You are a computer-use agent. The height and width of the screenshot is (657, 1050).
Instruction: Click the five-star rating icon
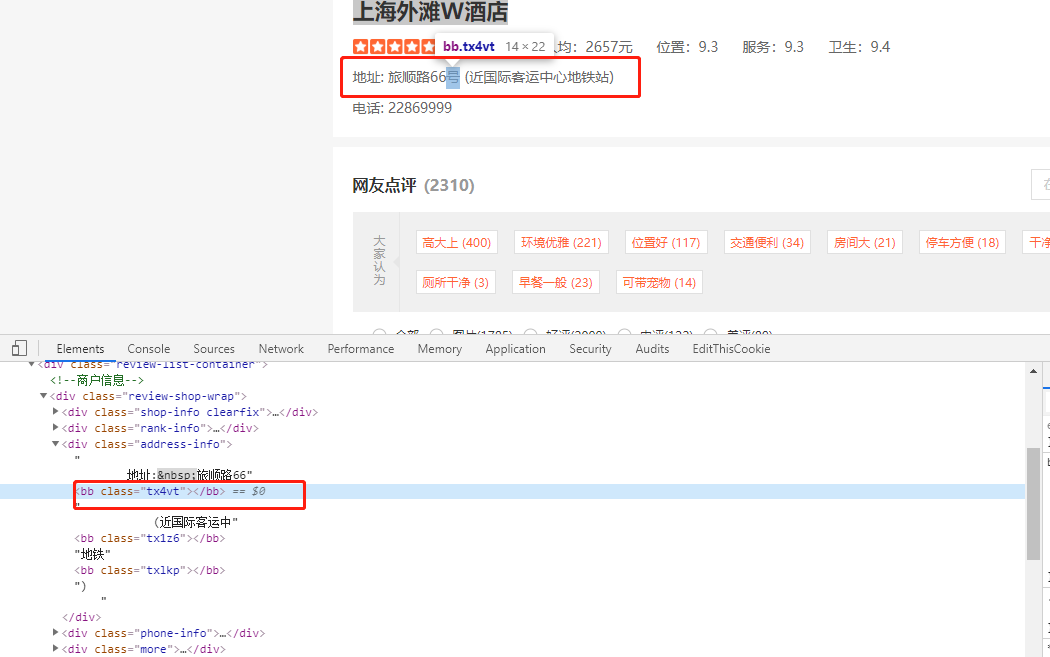pos(394,47)
